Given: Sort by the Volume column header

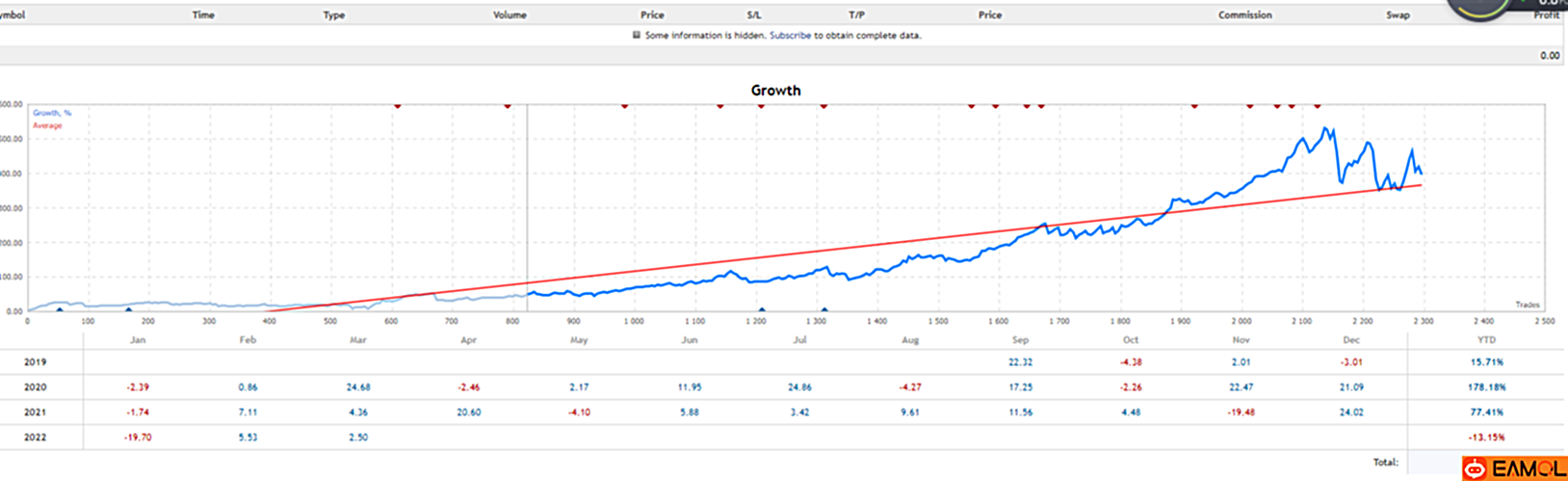Looking at the screenshot, I should pos(510,15).
